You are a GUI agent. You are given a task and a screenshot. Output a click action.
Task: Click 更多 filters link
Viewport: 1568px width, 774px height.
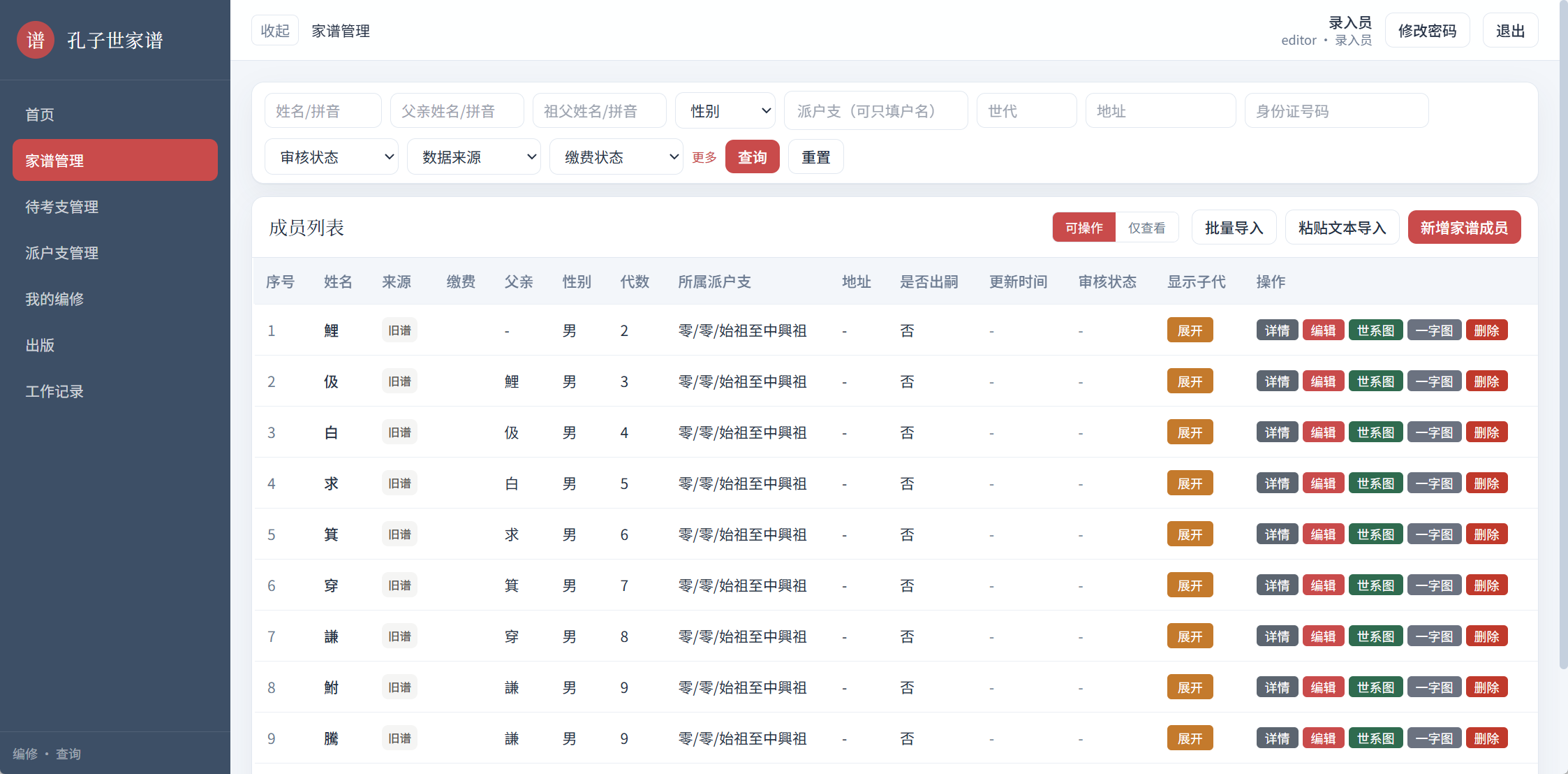pos(704,157)
